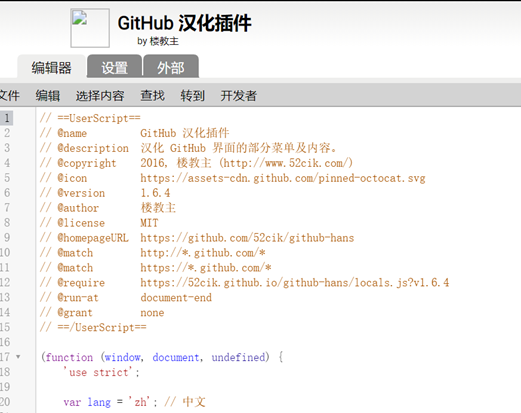521x413 pixels.
Task: Click the run-at value document-end
Action: point(176,297)
